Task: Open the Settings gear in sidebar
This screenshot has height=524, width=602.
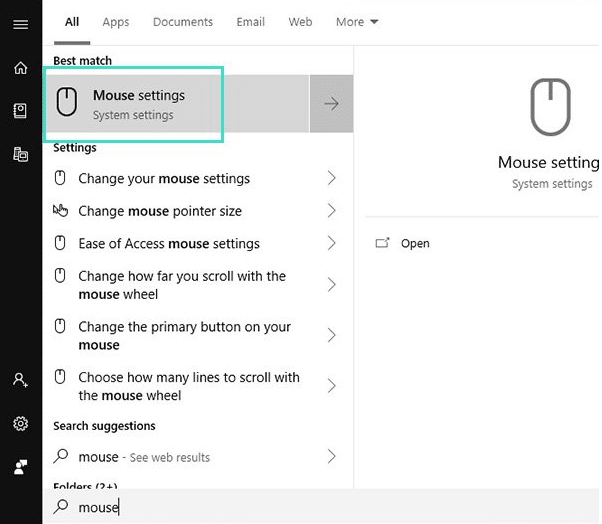Action: [20, 423]
